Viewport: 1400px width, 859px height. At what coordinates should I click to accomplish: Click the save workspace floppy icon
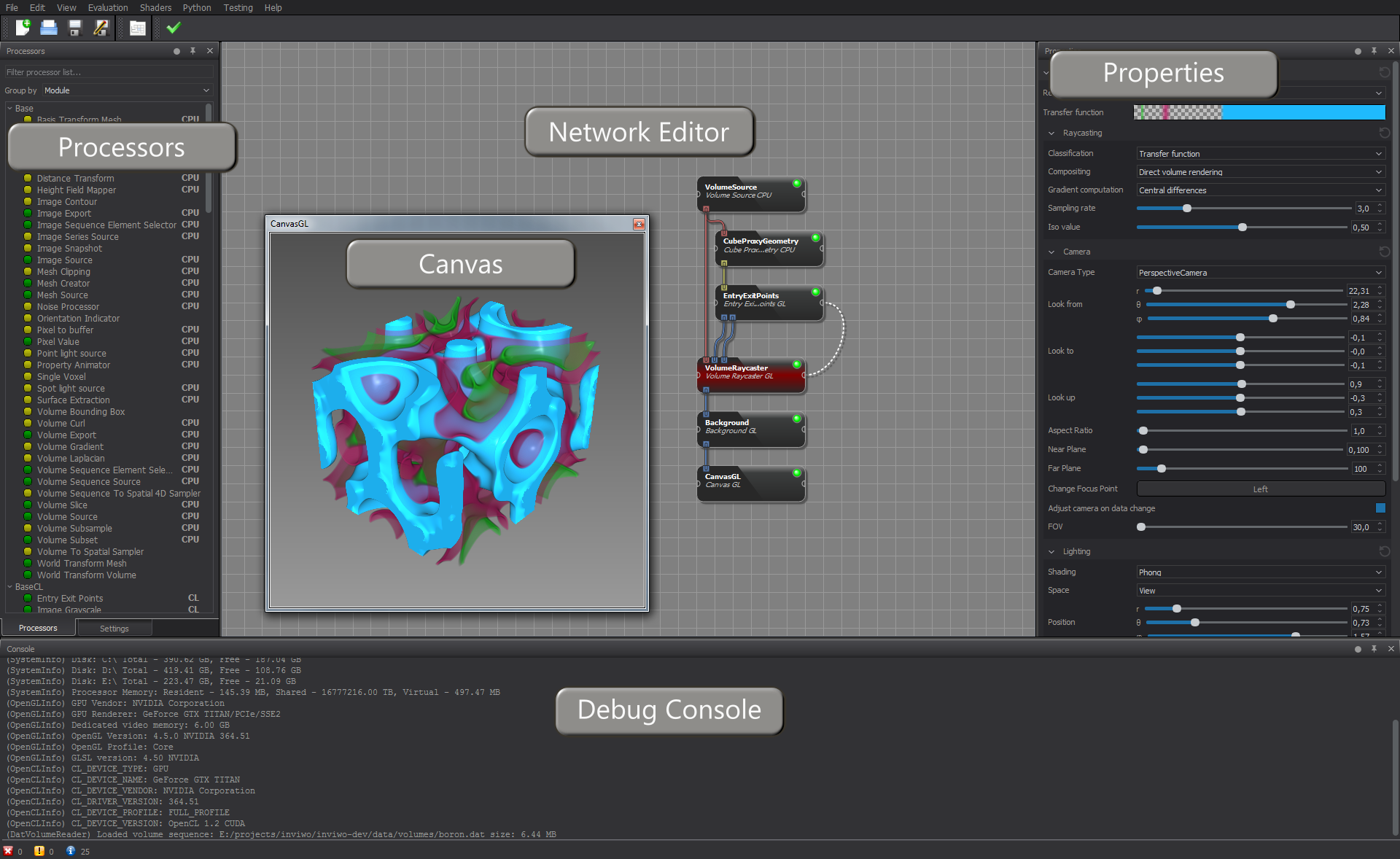[x=74, y=28]
